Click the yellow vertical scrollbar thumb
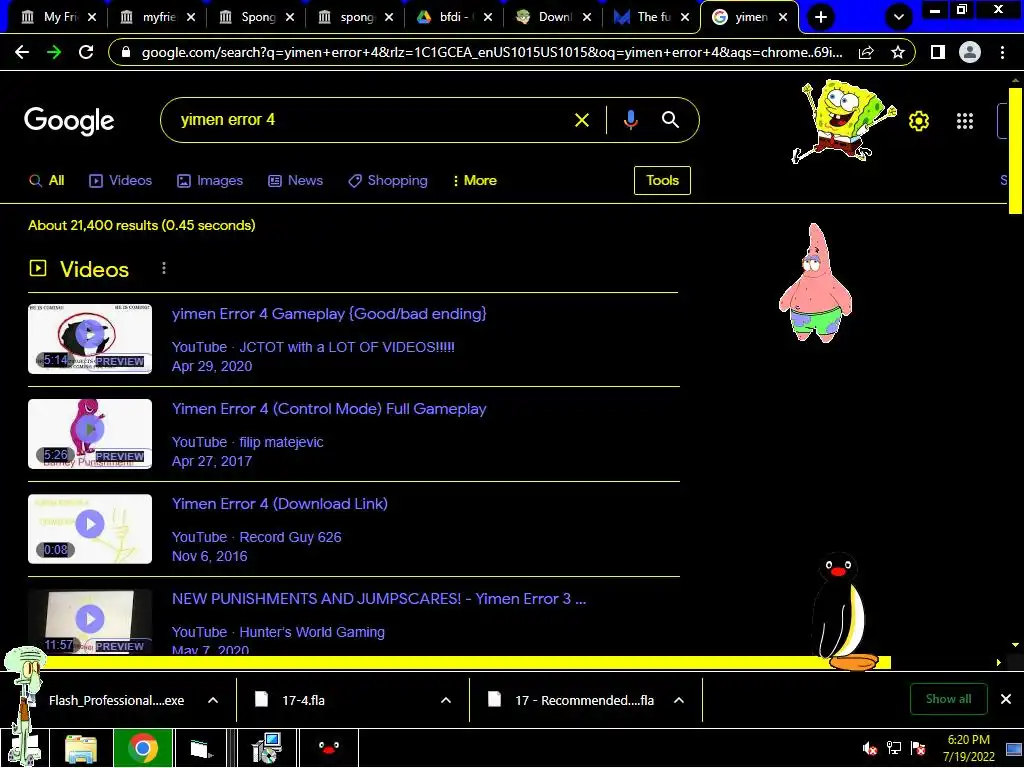The height and width of the screenshot is (768, 1024). tap(1015, 150)
